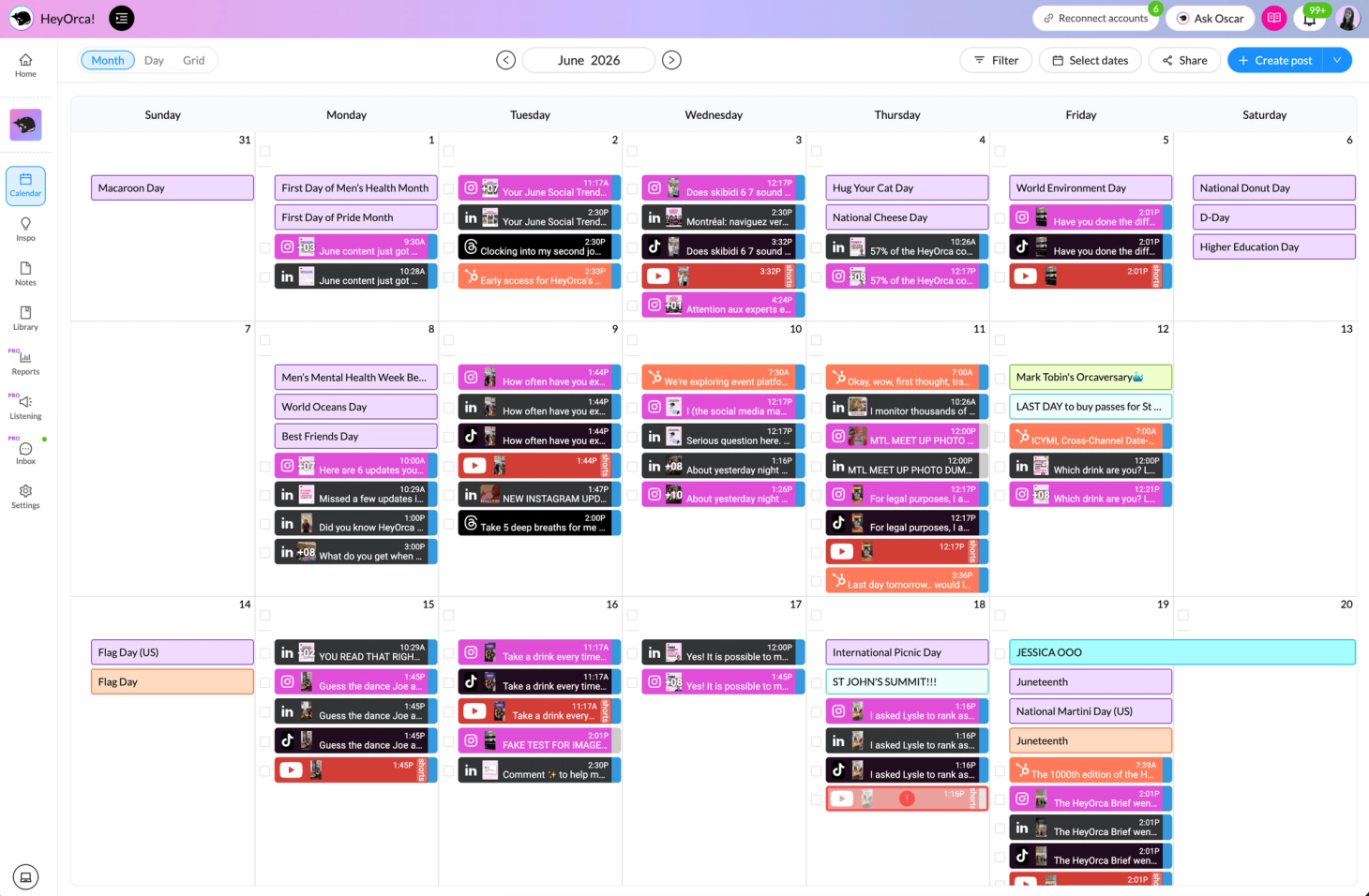This screenshot has height=896, width=1369.
Task: Open the user profile avatar
Action: click(1347, 18)
